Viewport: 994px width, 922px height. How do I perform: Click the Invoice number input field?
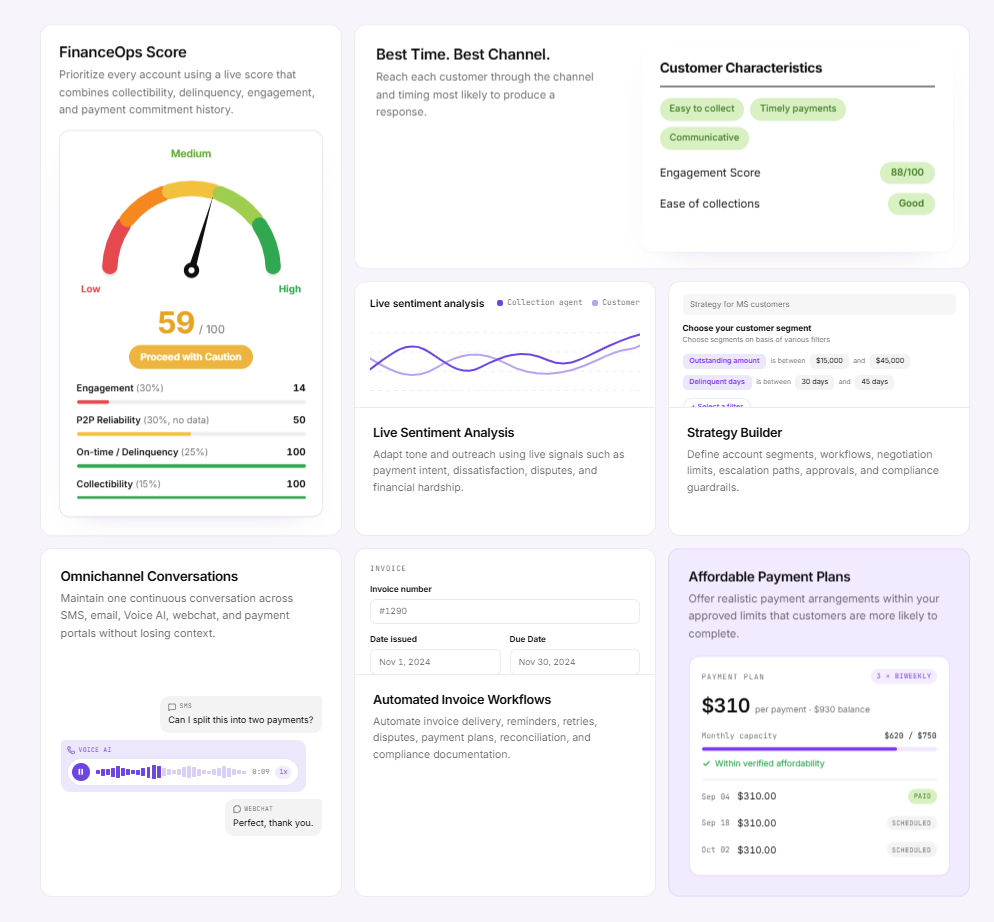505,611
